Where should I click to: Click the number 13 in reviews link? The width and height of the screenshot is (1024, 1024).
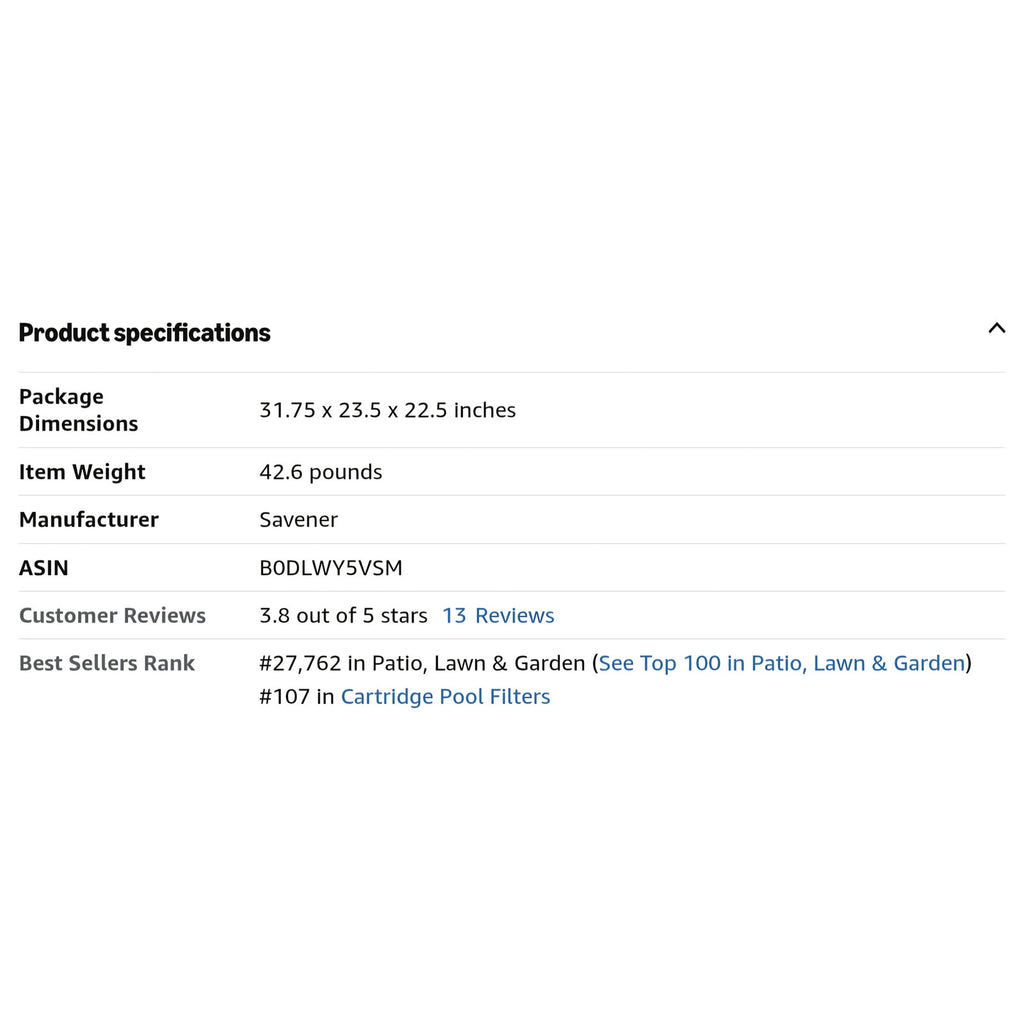tap(455, 615)
